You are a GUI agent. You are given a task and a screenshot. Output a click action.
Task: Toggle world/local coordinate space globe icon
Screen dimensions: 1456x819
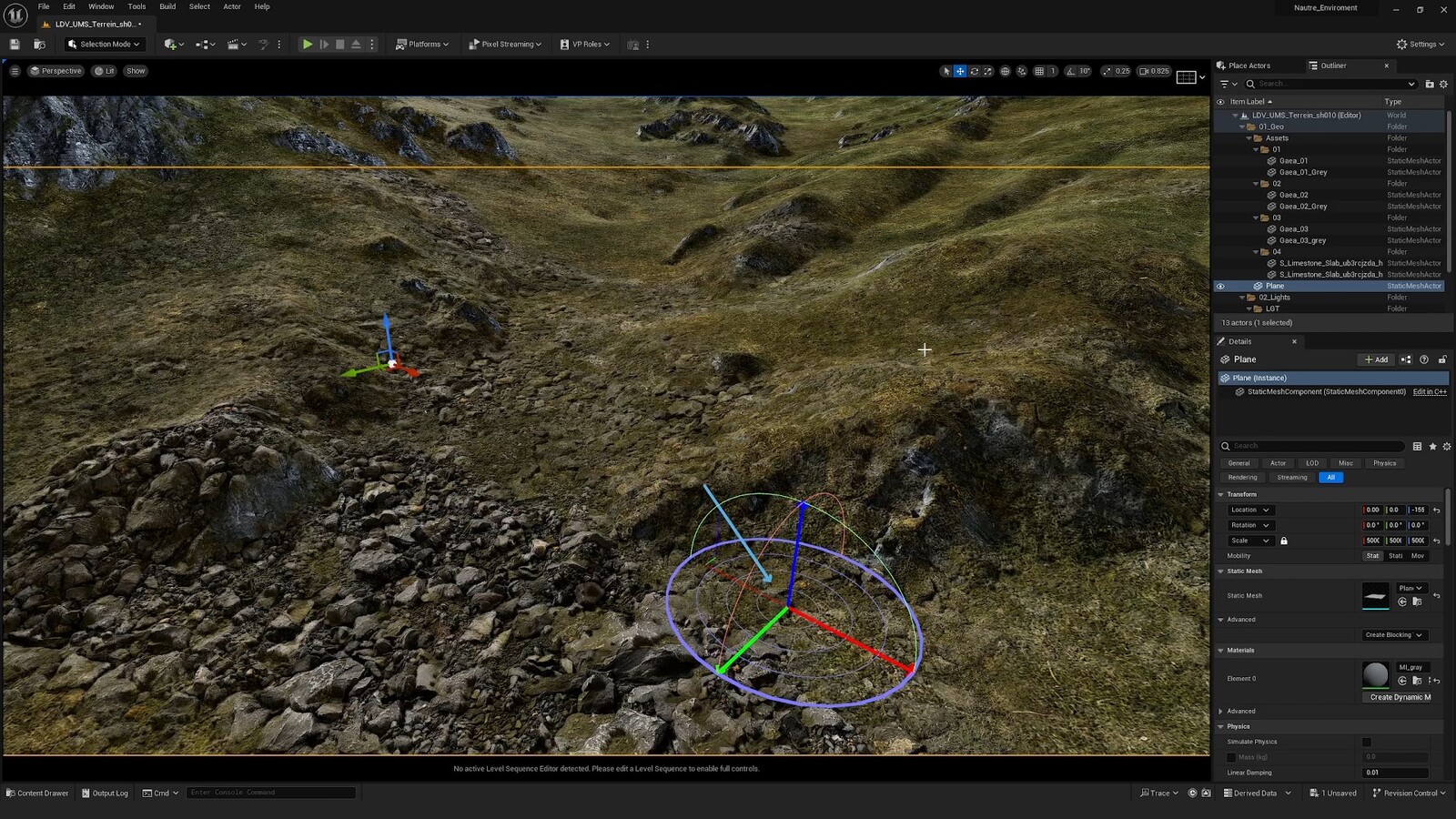pyautogui.click(x=1005, y=71)
